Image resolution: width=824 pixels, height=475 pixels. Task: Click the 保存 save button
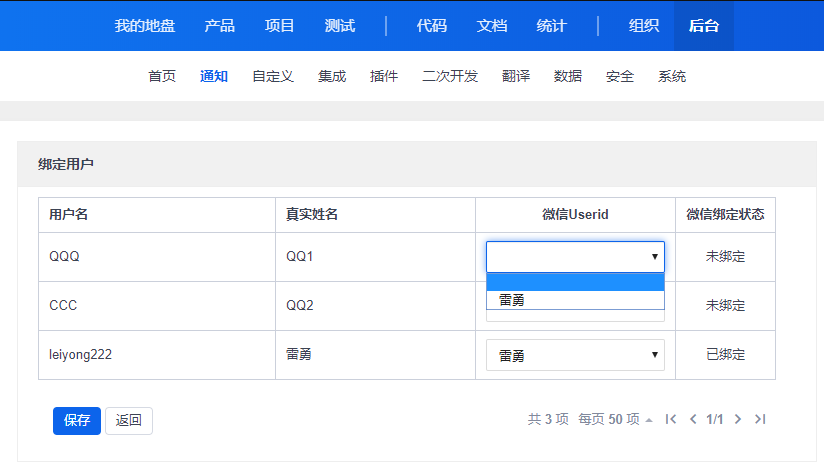point(77,421)
